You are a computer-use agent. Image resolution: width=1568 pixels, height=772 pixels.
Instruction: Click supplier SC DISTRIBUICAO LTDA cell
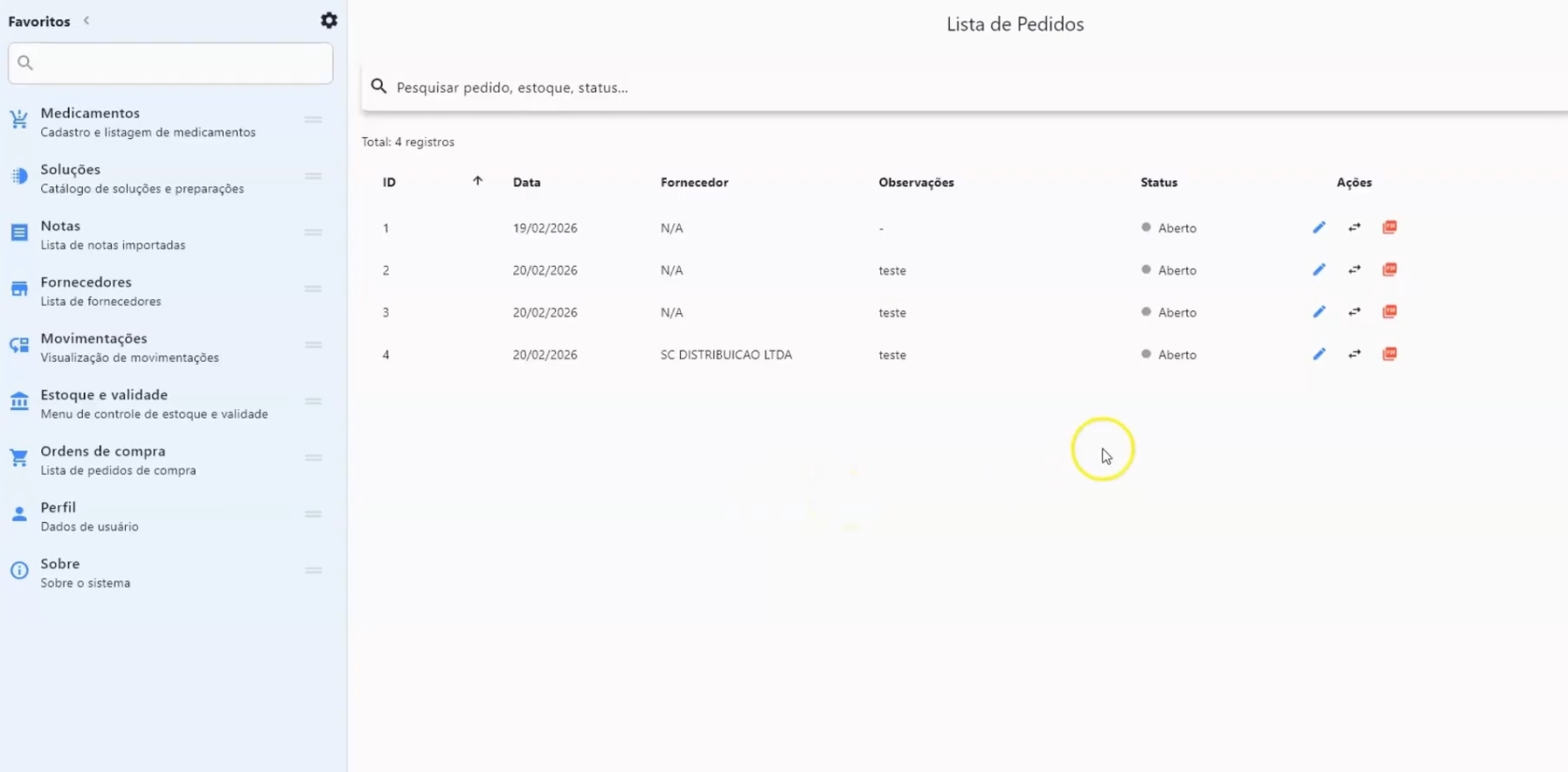click(726, 354)
